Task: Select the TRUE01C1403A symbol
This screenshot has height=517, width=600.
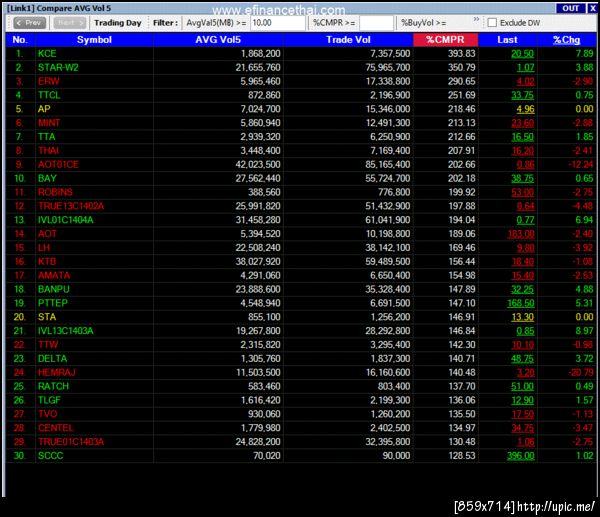Action: pos(71,442)
